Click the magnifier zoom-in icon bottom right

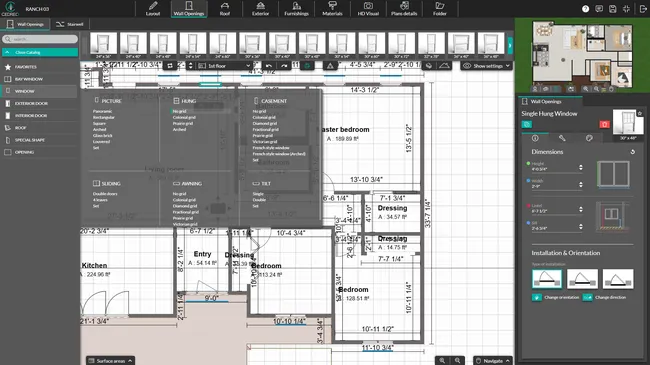click(442, 360)
